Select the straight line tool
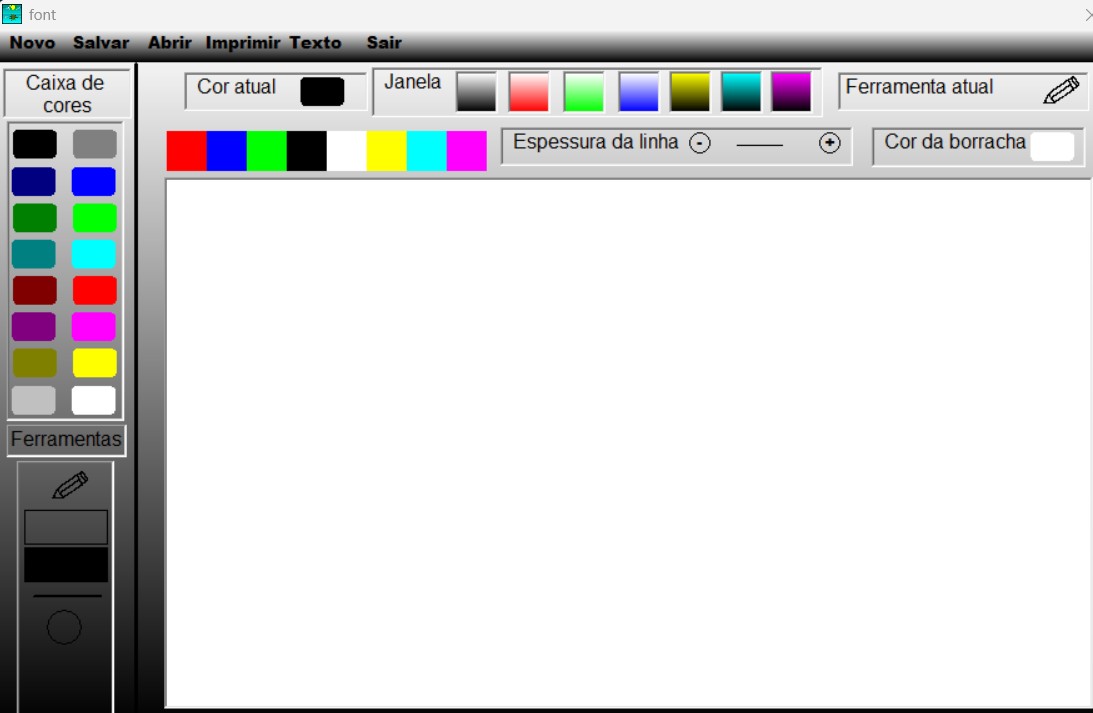Viewport: 1093px width, 713px height. tap(64, 597)
